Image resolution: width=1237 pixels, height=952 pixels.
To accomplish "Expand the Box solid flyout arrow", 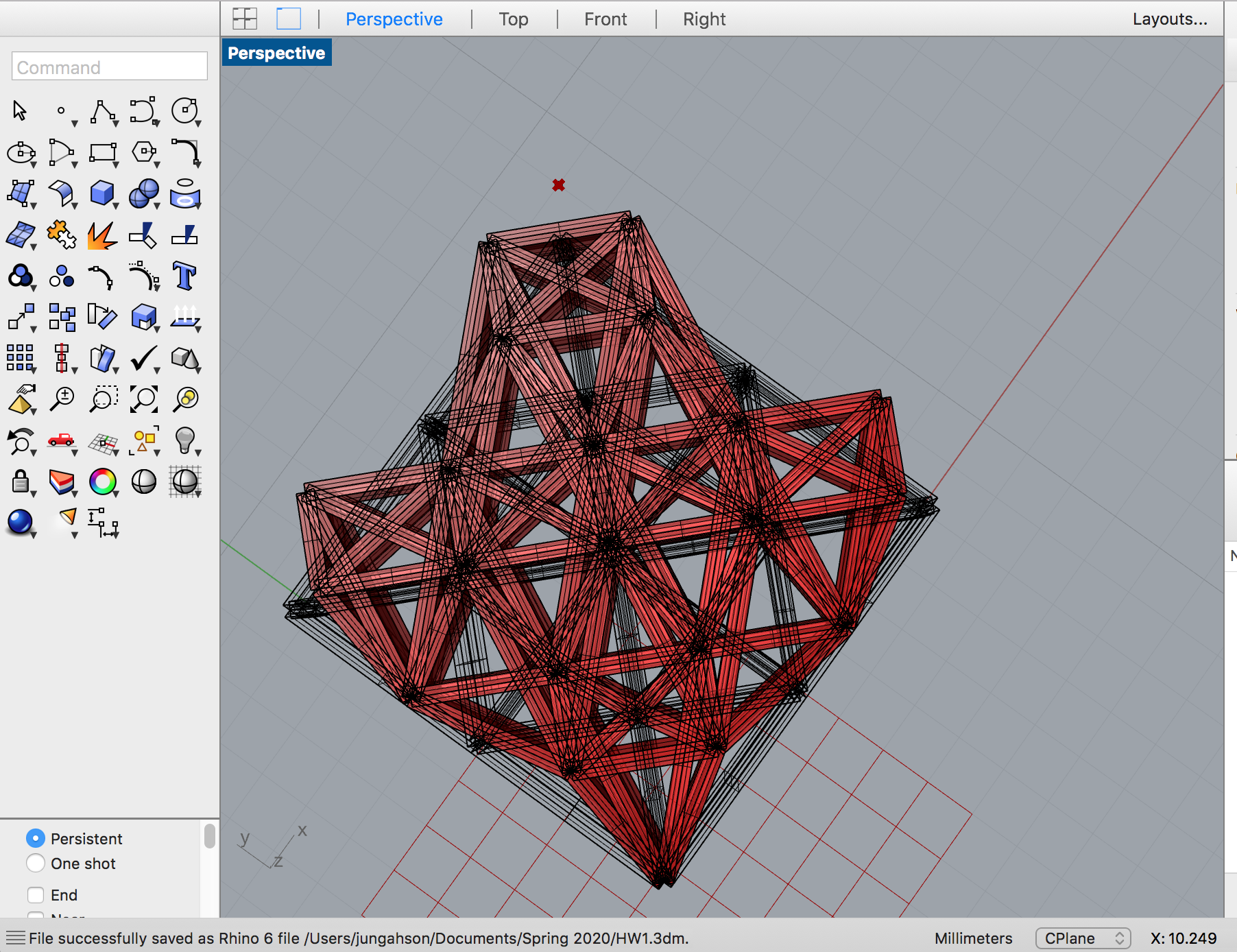I will 115,206.
